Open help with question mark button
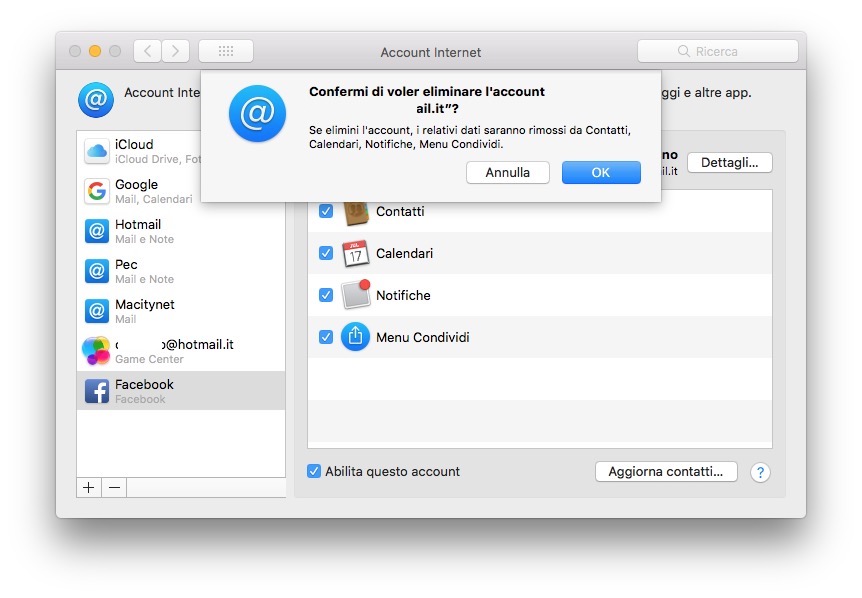The height and width of the screenshot is (598, 862). 760,472
